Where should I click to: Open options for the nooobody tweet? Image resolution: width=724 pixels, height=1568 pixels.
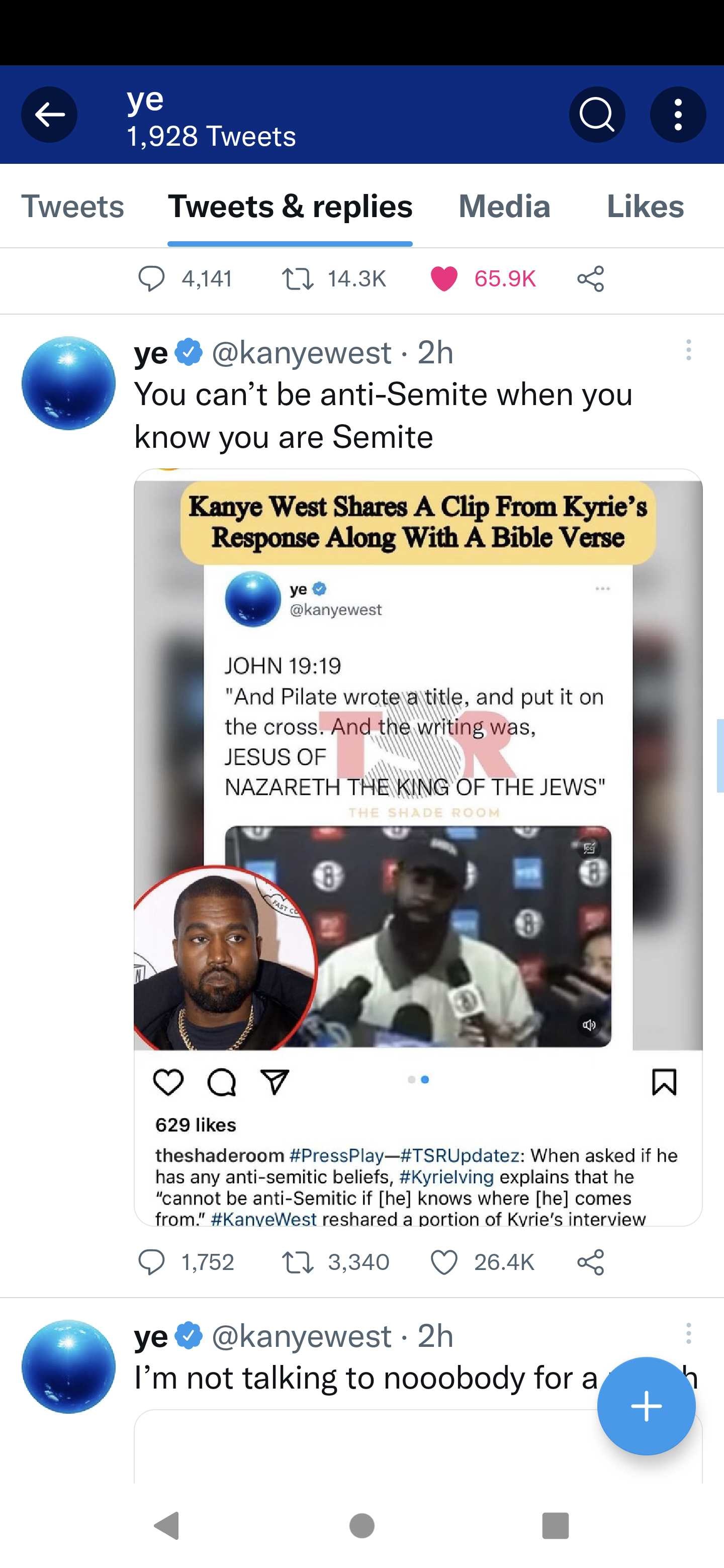pyautogui.click(x=689, y=1333)
